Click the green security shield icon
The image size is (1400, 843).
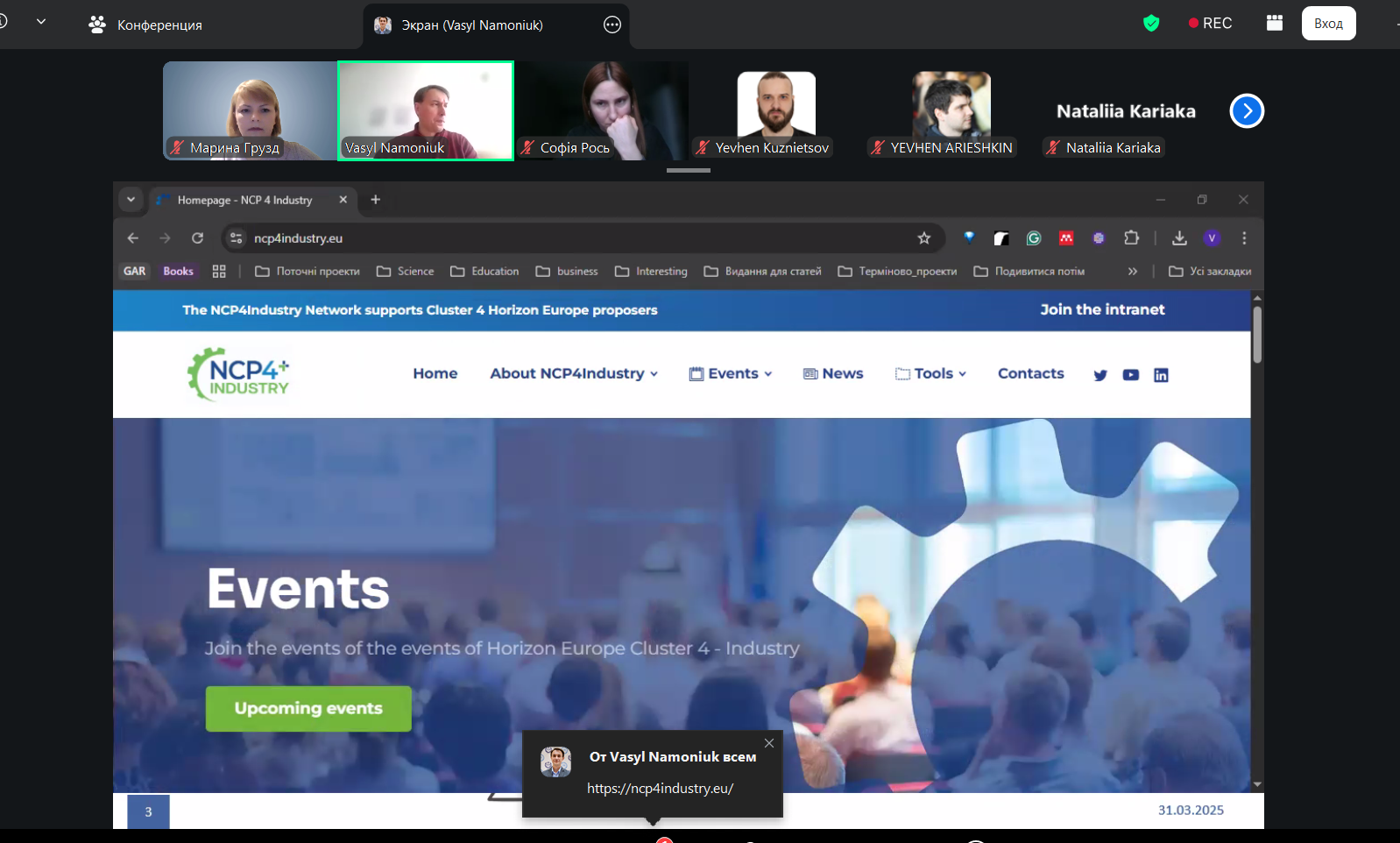pyautogui.click(x=1151, y=24)
